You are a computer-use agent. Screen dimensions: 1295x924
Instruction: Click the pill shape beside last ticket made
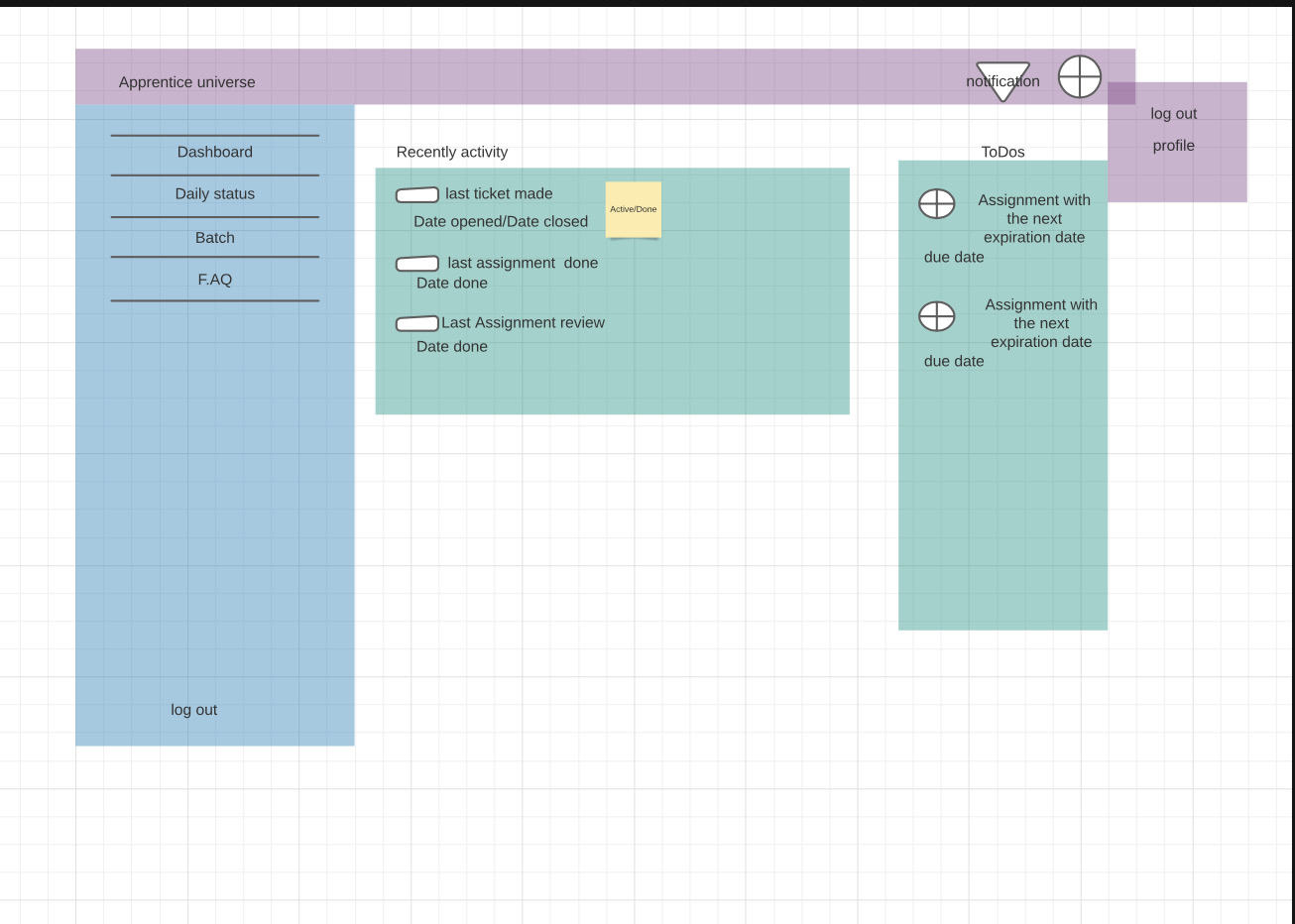click(416, 195)
